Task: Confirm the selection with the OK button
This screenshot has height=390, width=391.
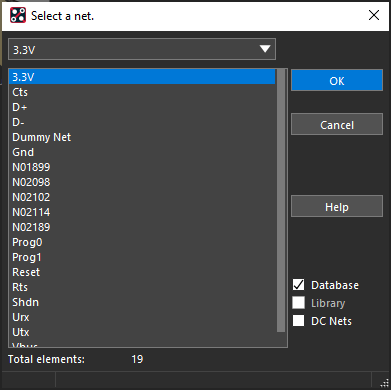Action: (337, 80)
